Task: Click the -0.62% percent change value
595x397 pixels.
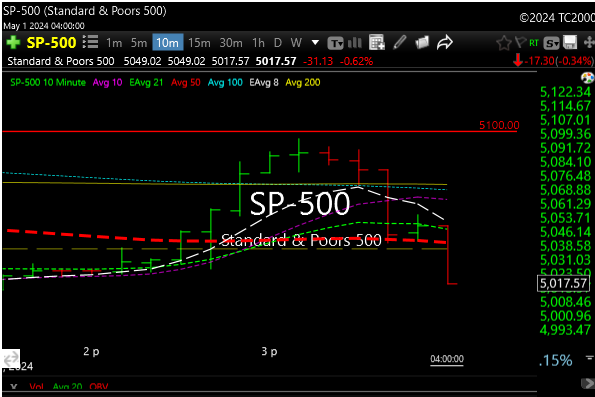Action: click(x=356, y=61)
